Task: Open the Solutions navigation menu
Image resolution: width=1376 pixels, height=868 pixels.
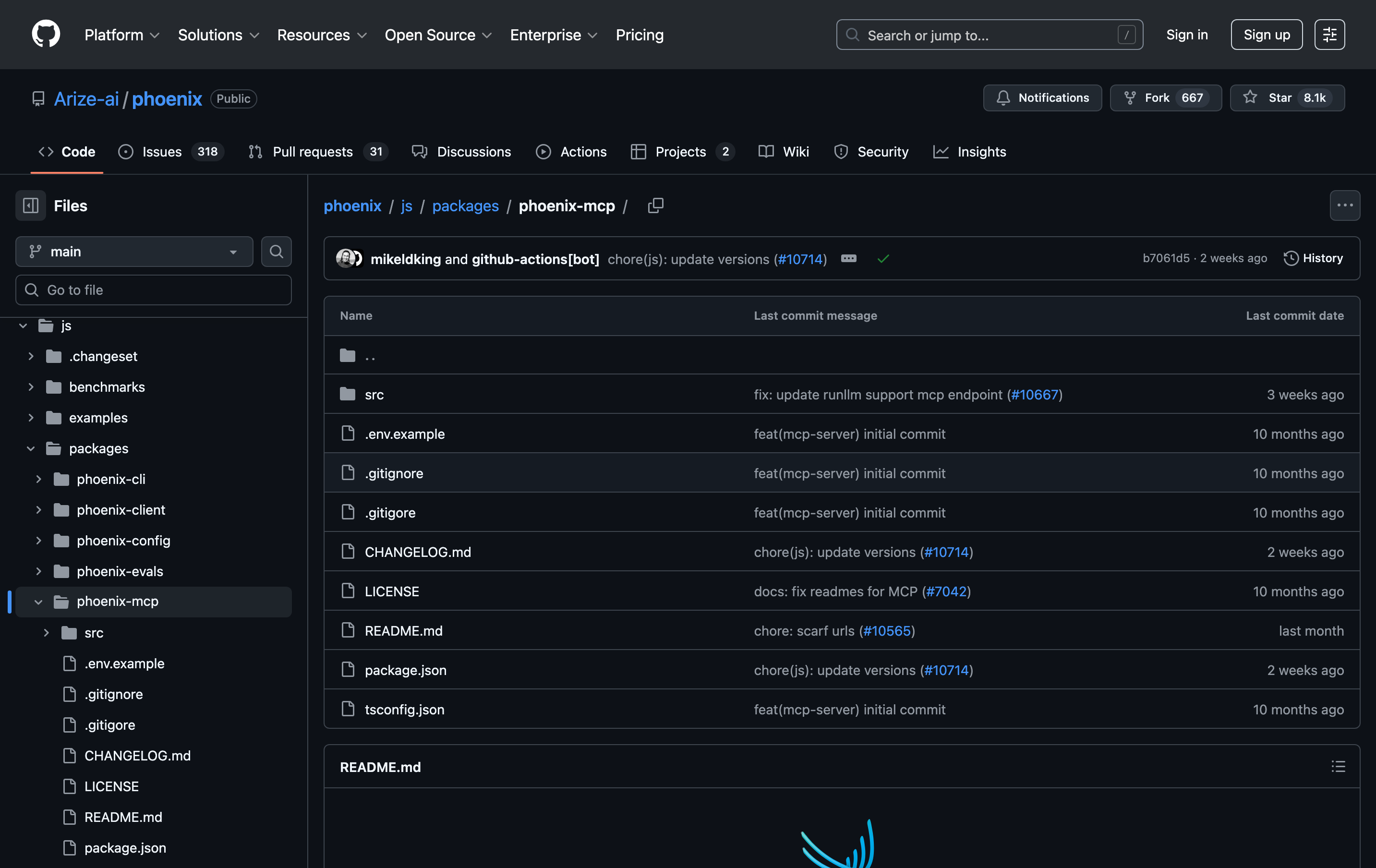Action: click(x=218, y=35)
